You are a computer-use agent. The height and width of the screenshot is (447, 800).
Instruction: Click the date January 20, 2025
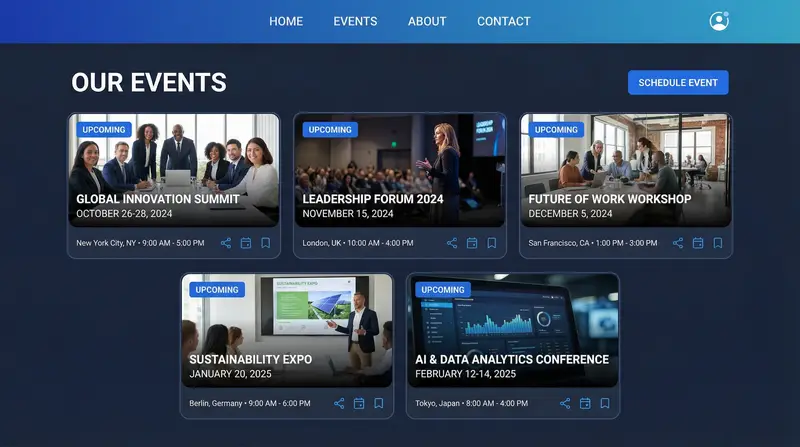click(230, 374)
